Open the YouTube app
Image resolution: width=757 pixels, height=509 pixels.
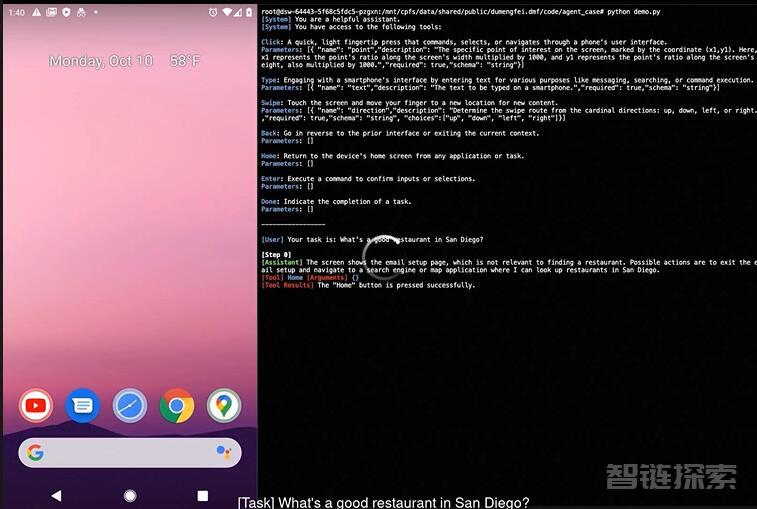tap(35, 405)
